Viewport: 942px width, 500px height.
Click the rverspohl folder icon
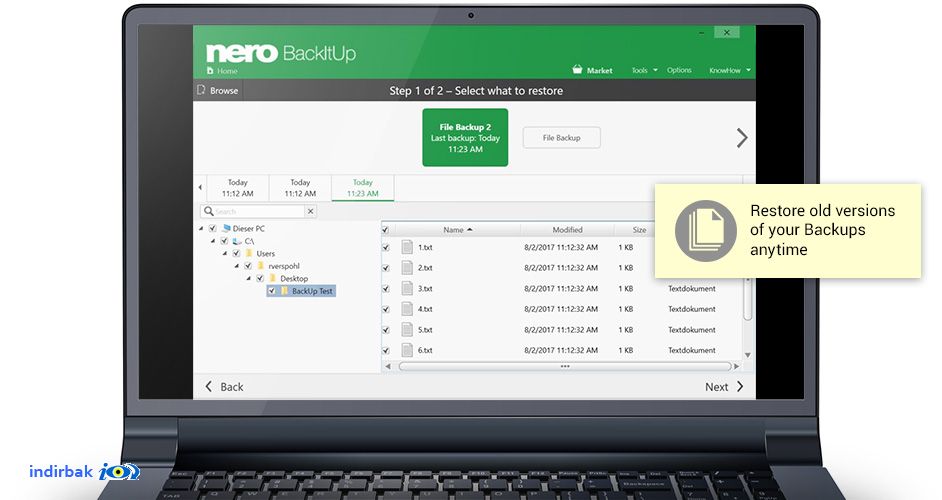pyautogui.click(x=261, y=266)
